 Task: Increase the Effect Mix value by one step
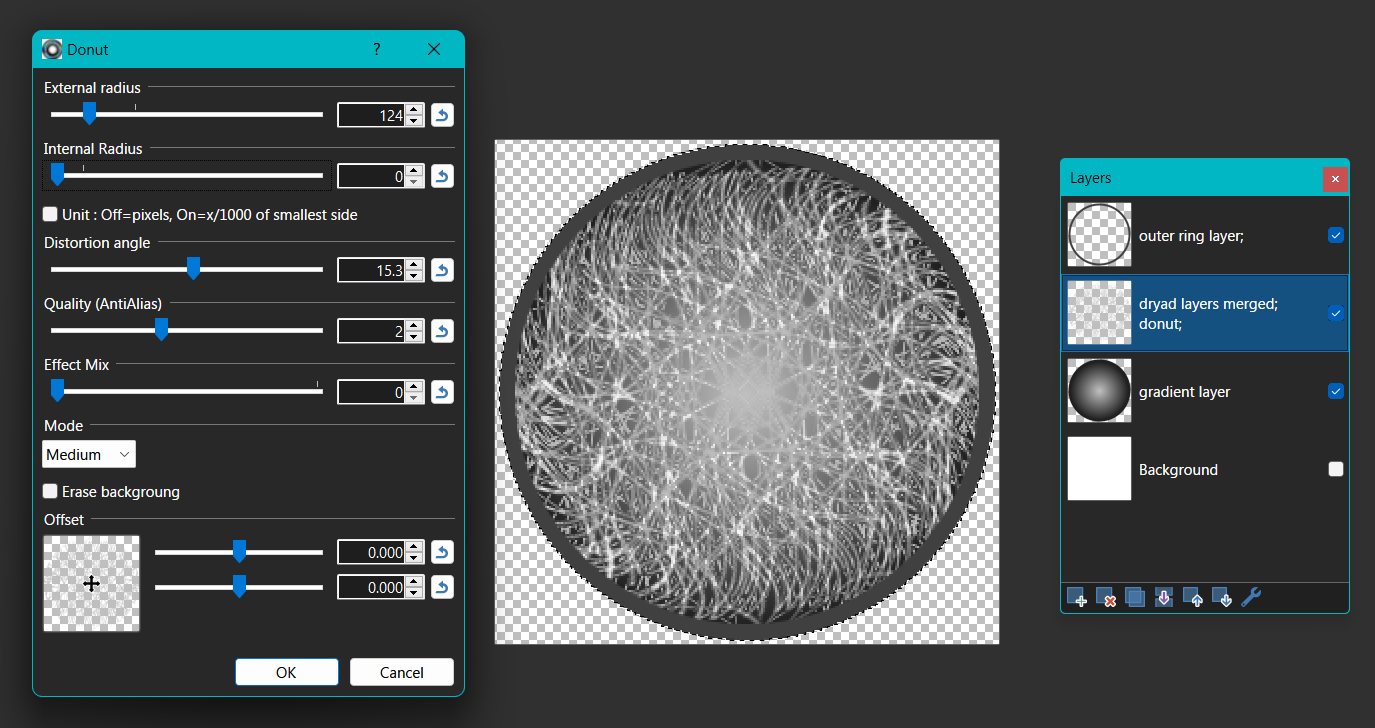pyautogui.click(x=415, y=386)
